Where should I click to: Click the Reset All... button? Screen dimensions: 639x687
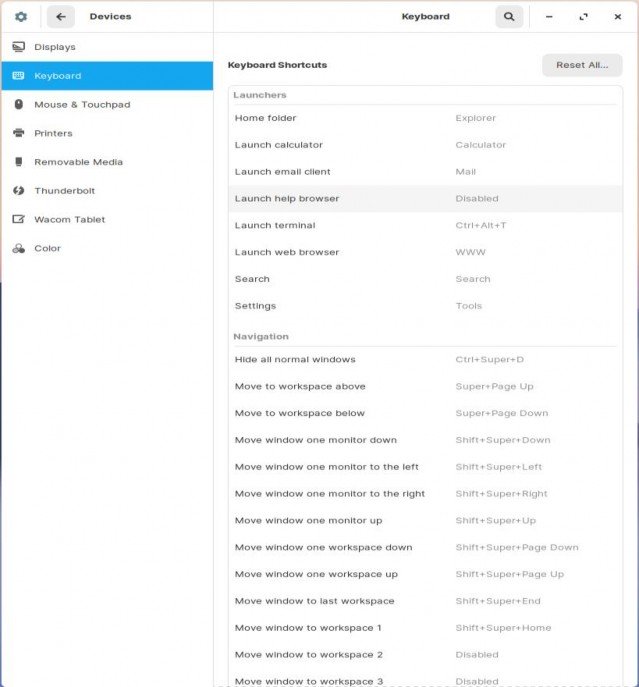[x=582, y=65]
